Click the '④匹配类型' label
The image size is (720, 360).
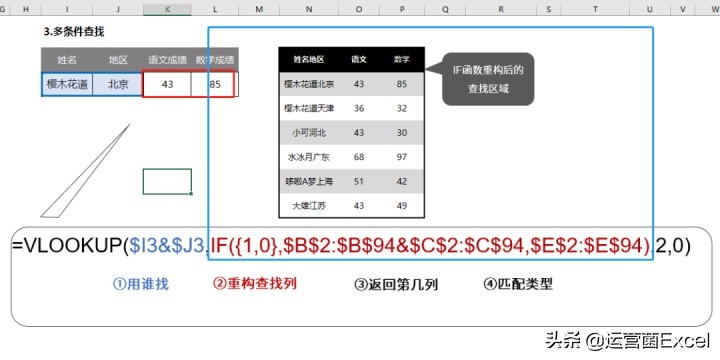pyautogui.click(x=518, y=284)
